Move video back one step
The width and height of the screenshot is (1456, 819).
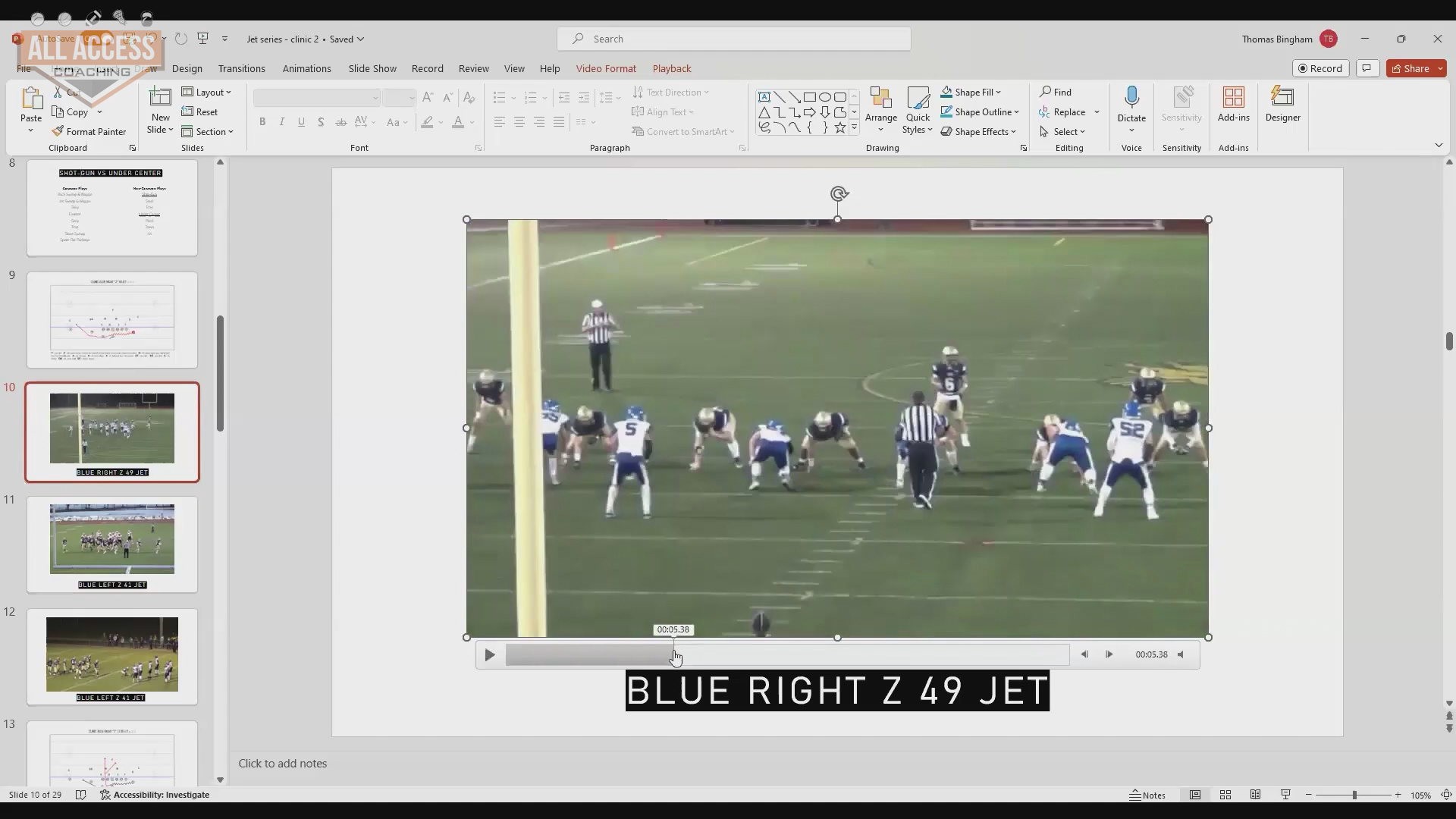coord(1084,654)
